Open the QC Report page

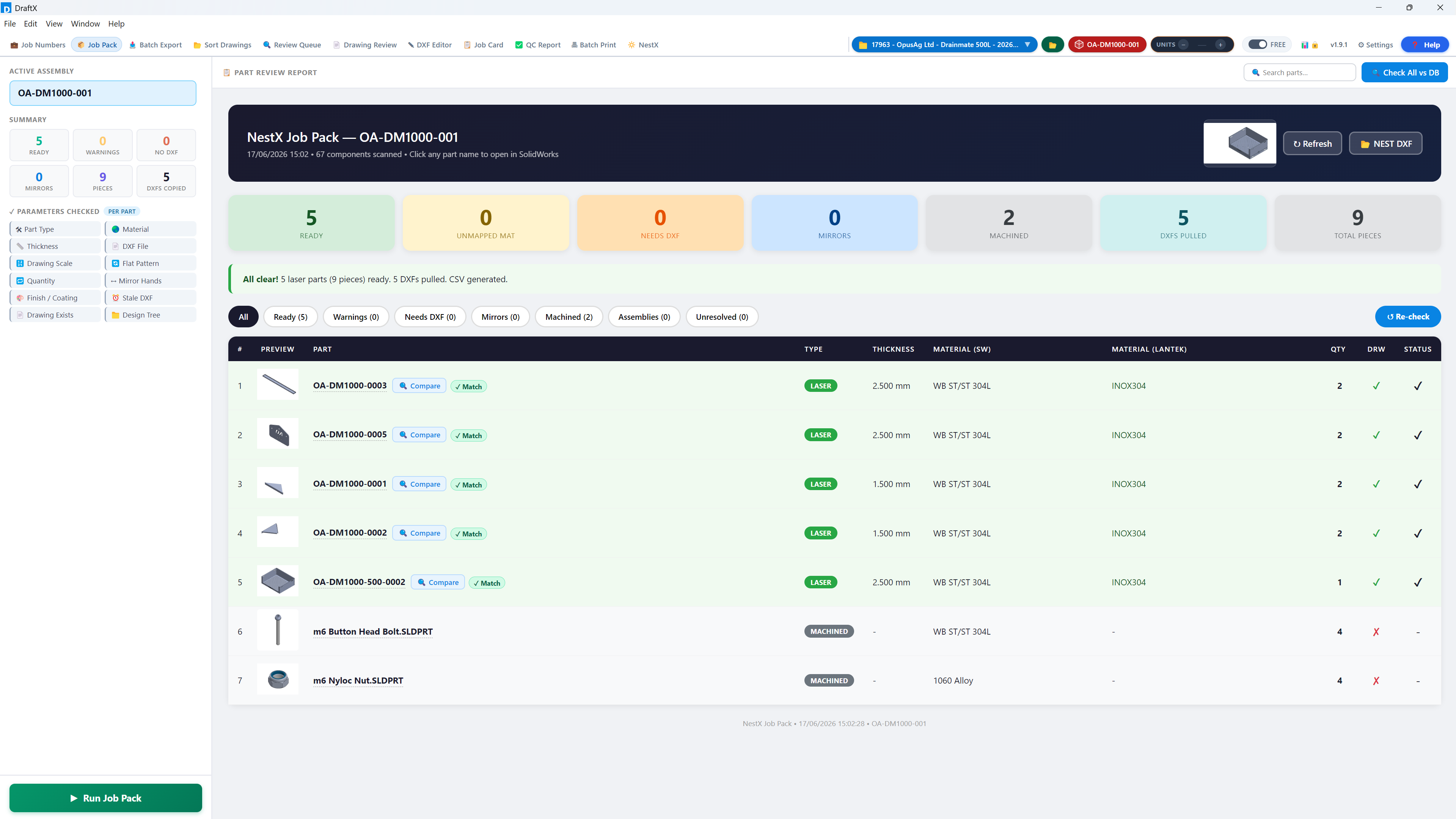pos(537,45)
